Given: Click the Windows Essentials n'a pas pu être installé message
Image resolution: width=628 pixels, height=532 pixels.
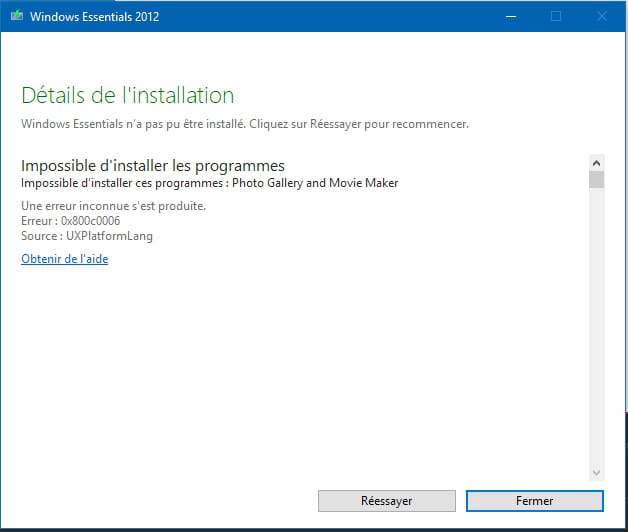Looking at the screenshot, I should click(245, 124).
